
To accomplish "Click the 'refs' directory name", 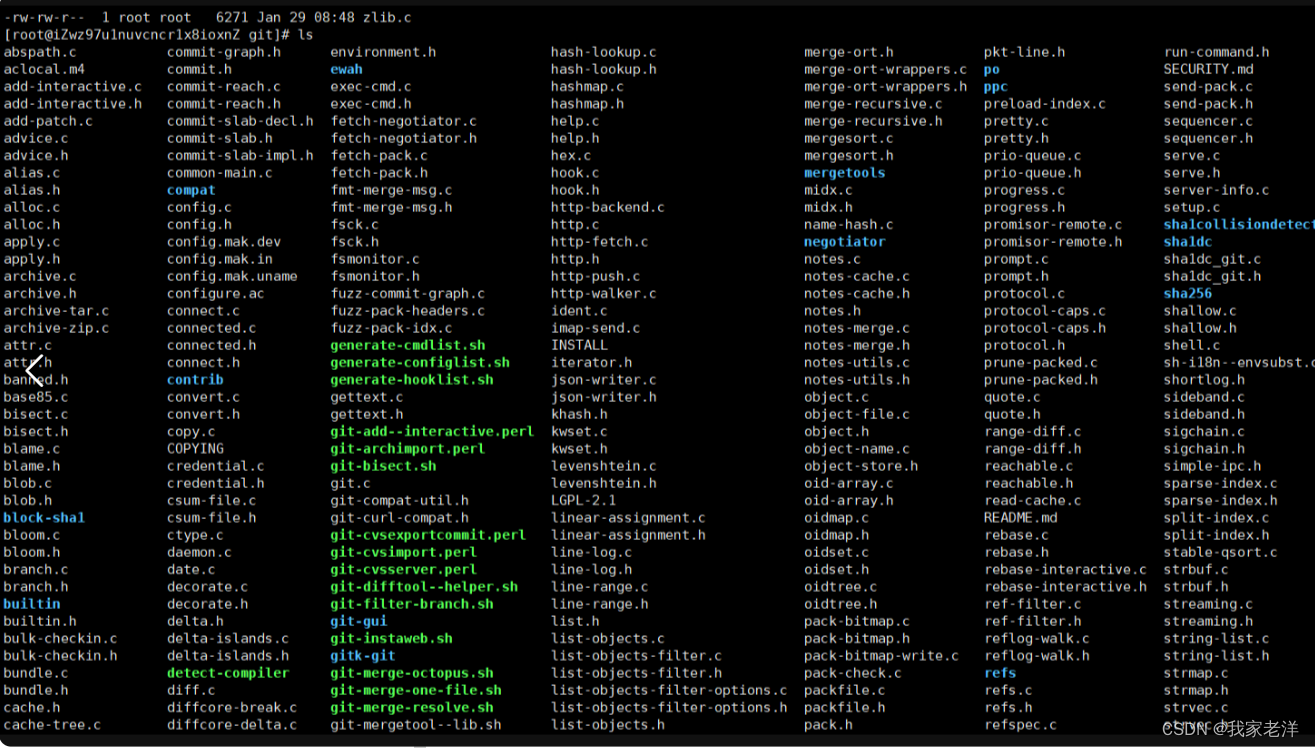I will coord(1000,673).
